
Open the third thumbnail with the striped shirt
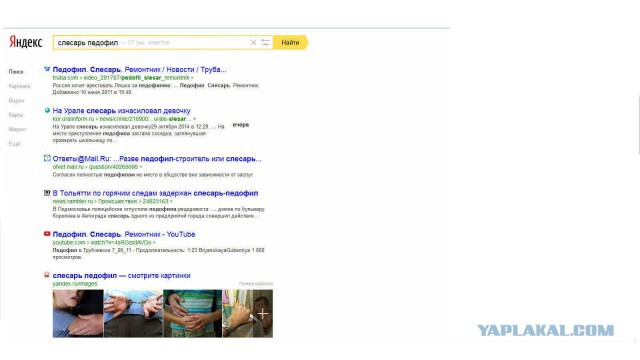point(193,313)
